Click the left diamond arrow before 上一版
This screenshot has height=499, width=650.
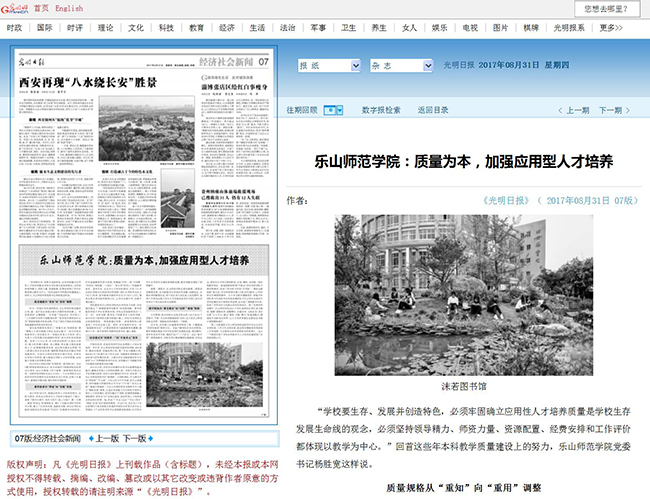[x=91, y=438]
